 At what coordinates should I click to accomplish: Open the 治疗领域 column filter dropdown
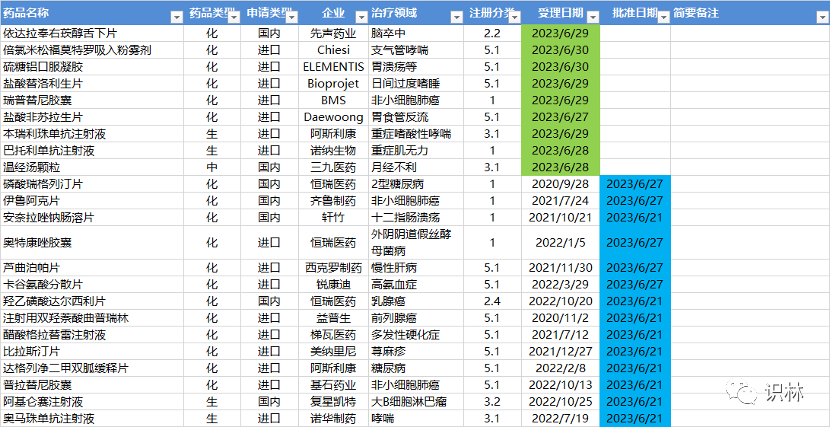pyautogui.click(x=456, y=17)
